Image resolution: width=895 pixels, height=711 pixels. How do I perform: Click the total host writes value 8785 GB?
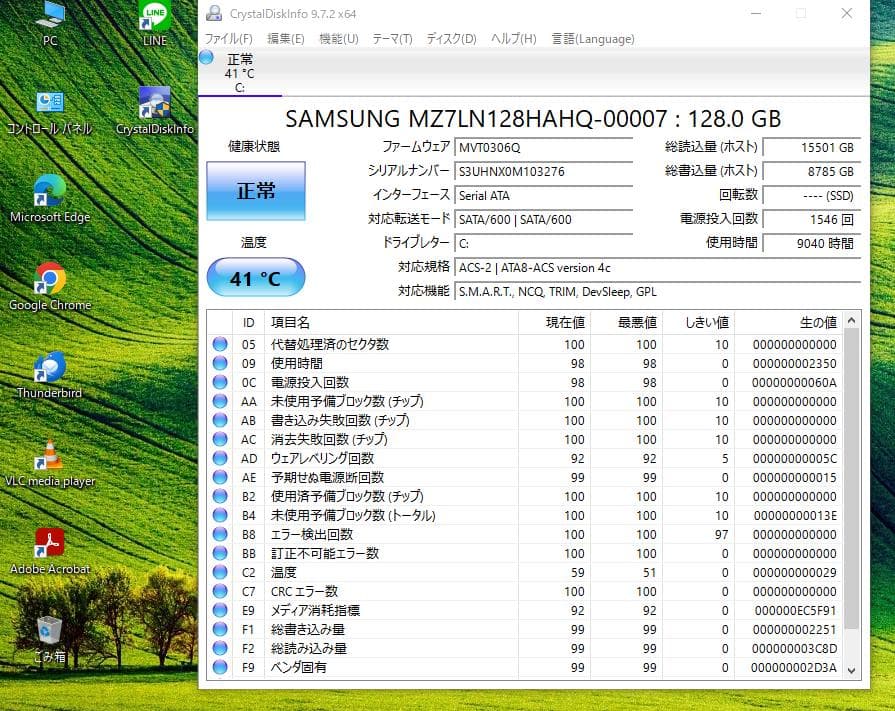click(x=812, y=172)
